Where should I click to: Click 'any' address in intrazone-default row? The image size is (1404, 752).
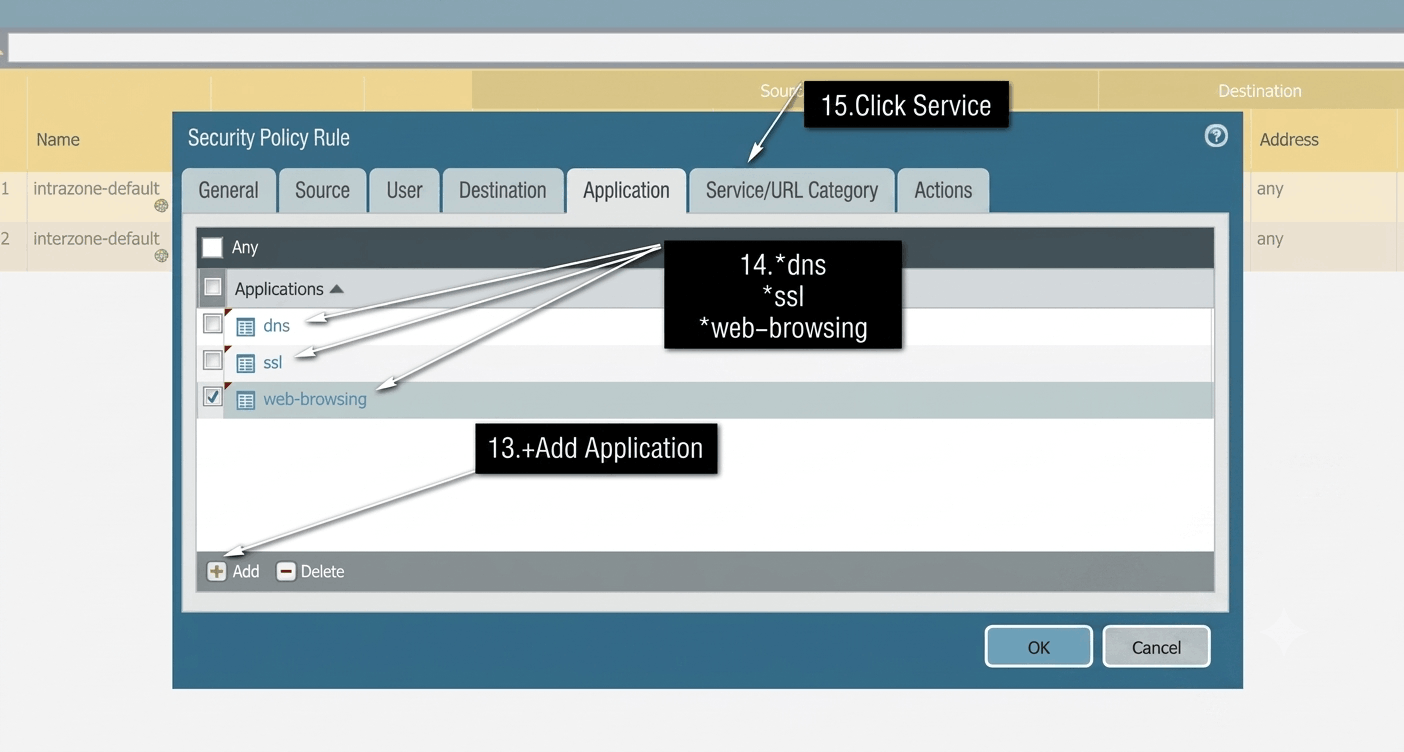point(1270,189)
